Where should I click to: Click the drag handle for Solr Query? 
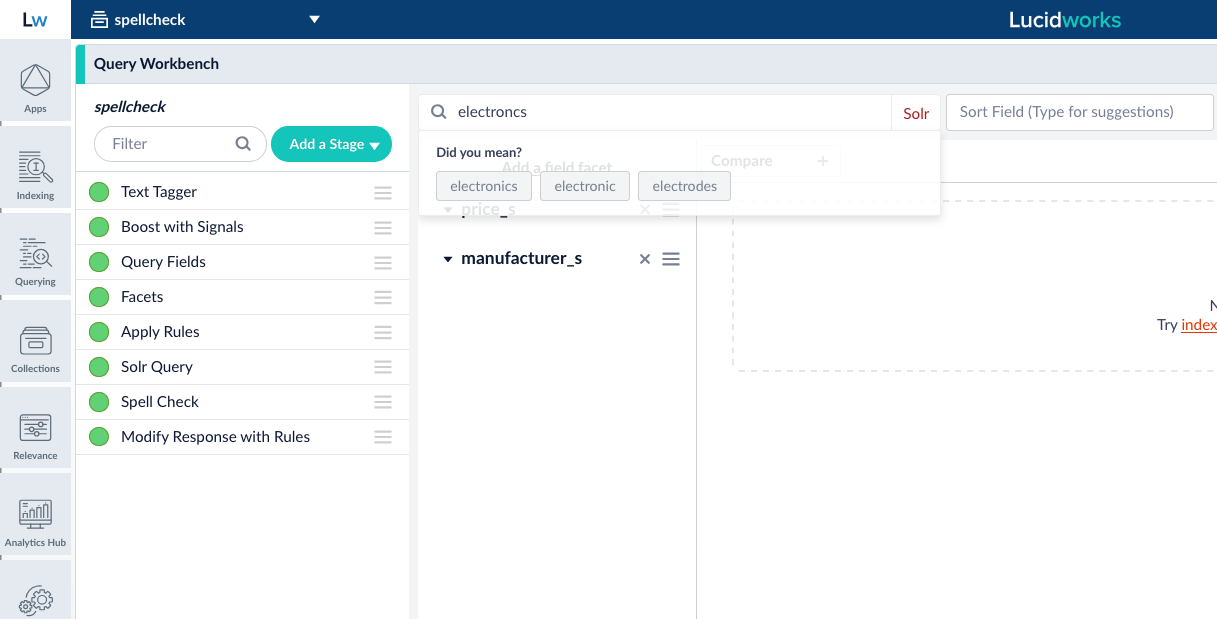point(383,367)
